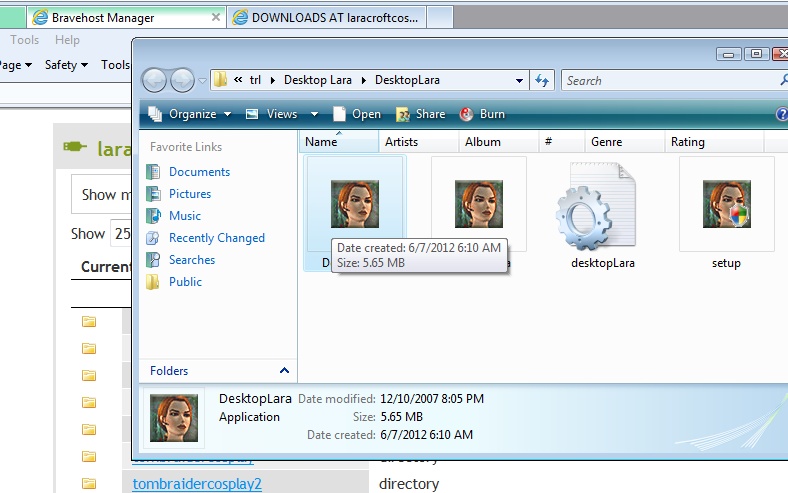Sort files by the Artists column

pyautogui.click(x=418, y=142)
